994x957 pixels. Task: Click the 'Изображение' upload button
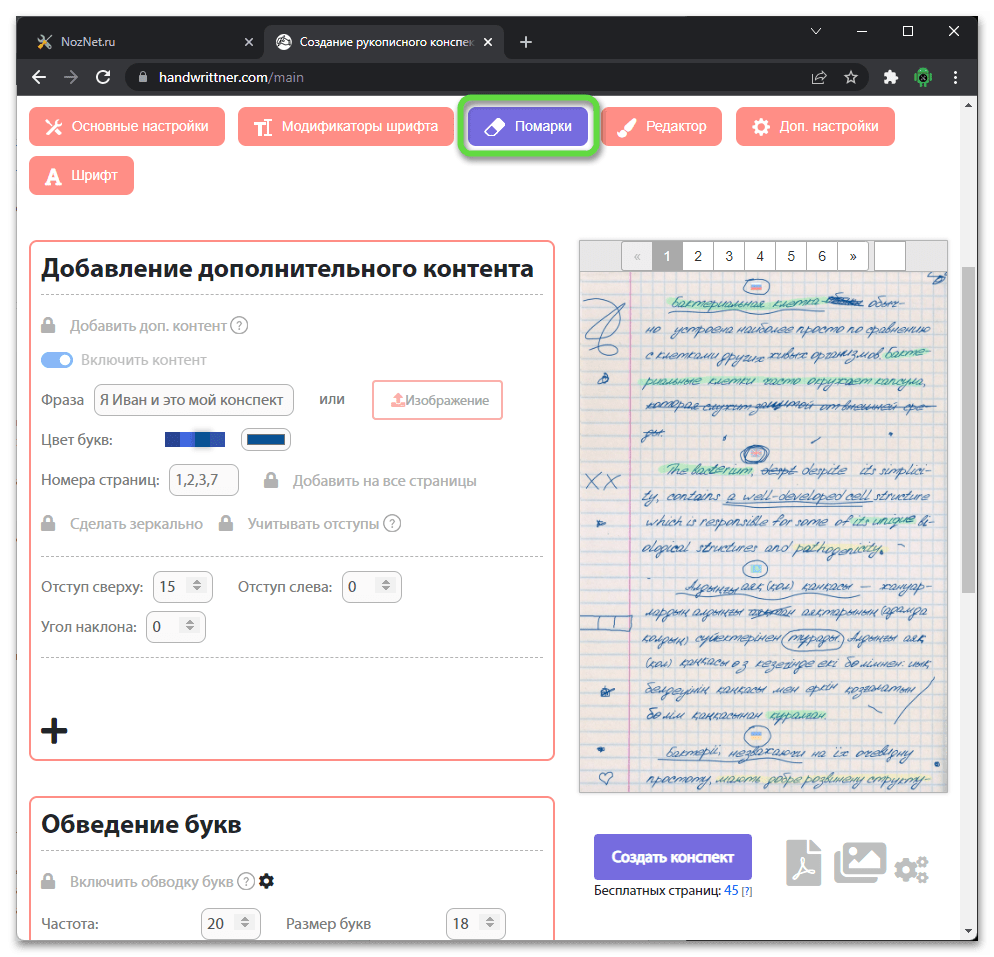click(437, 400)
